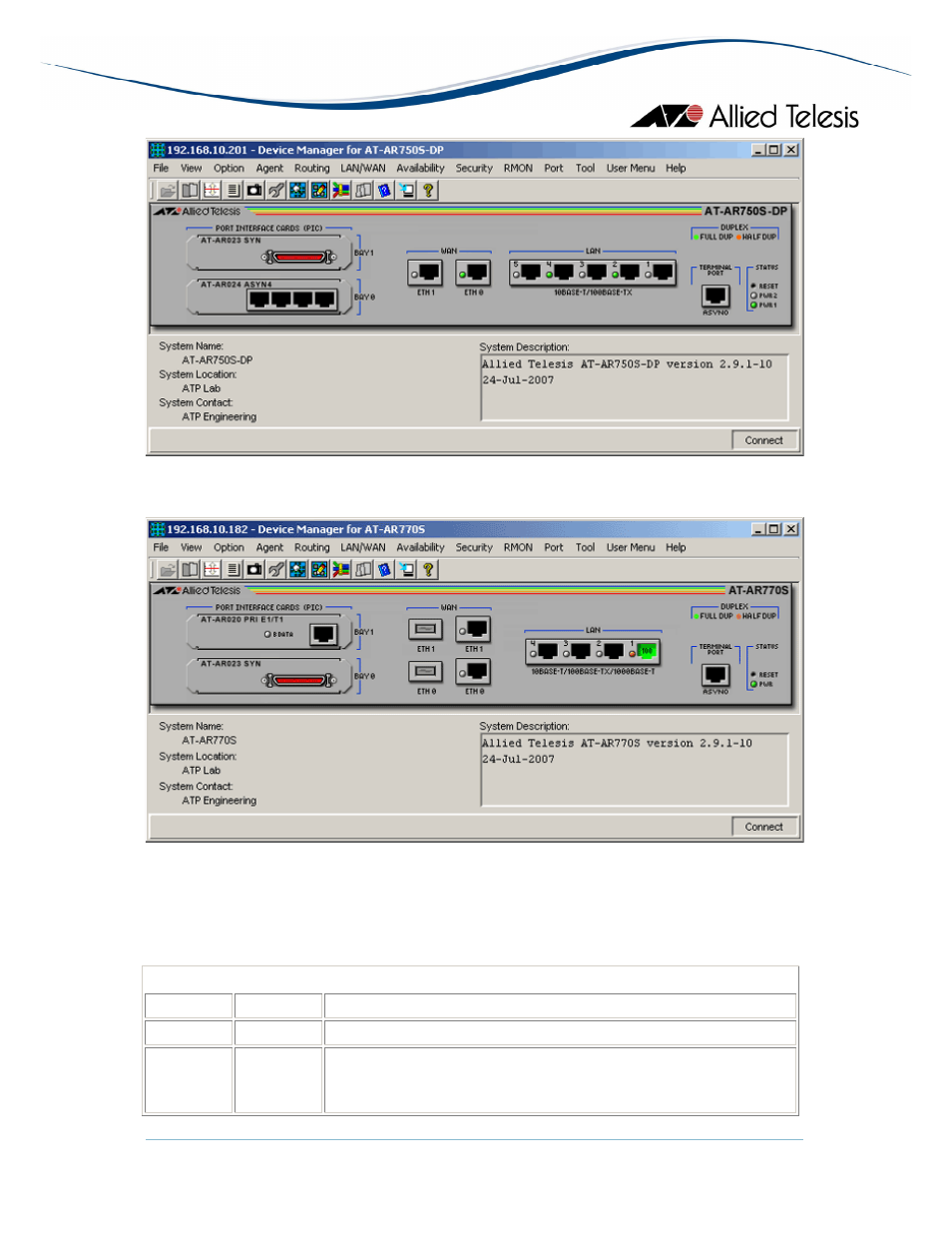Open the Routing menu in AR750S-DP window
The width and height of the screenshot is (952, 1233).
pos(311,168)
